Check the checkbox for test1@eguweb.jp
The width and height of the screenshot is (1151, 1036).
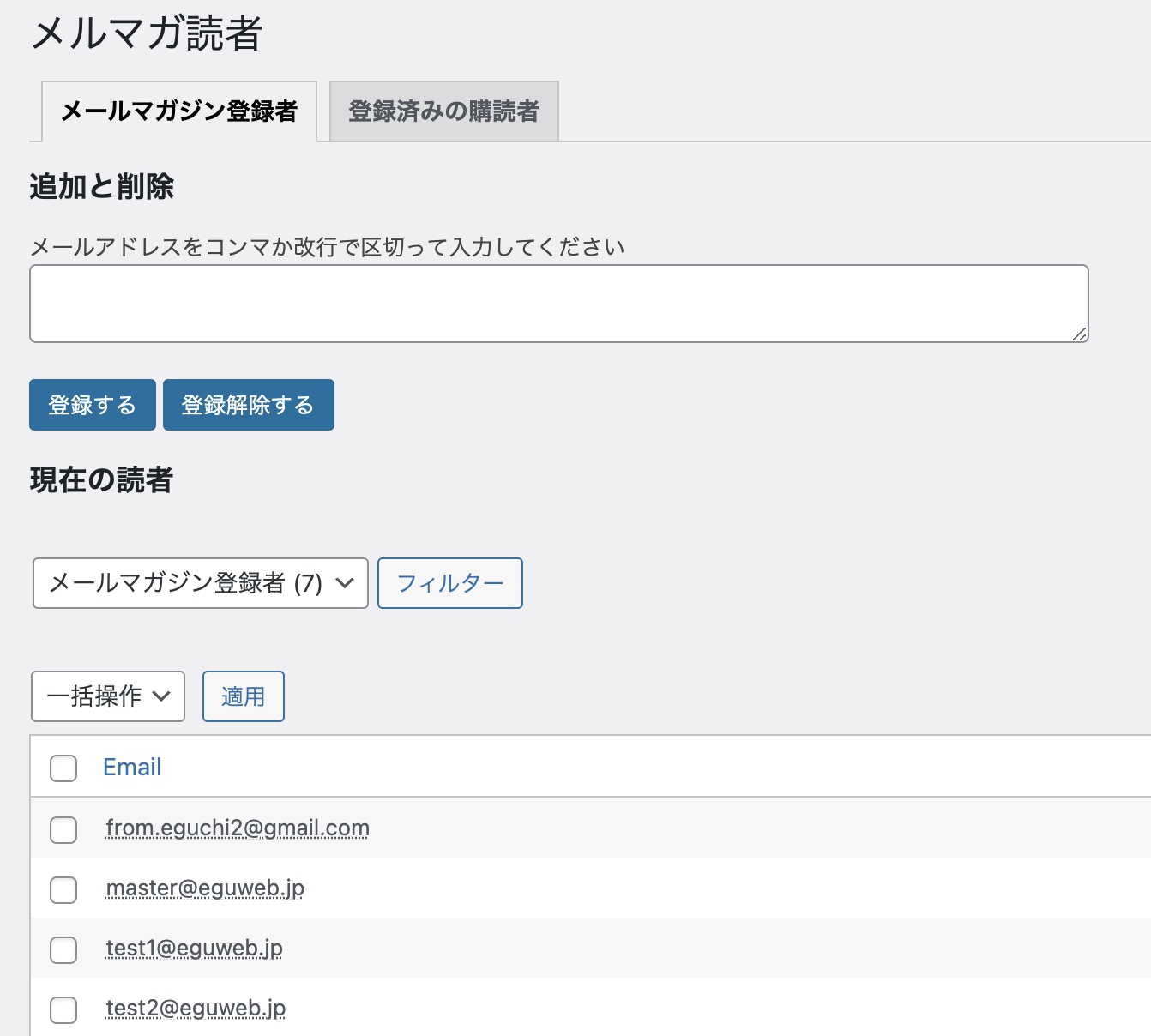tap(63, 950)
